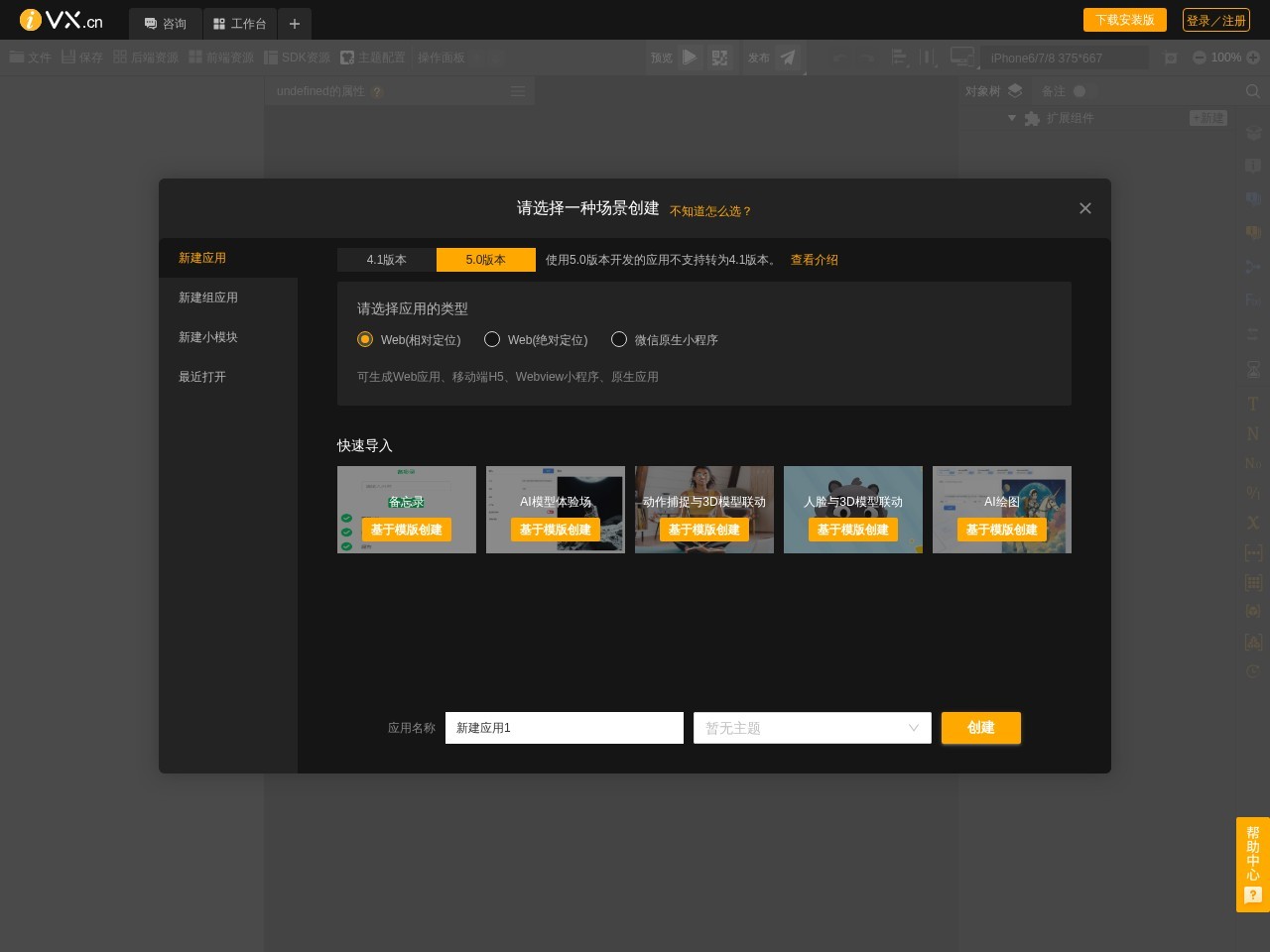Select Web(绝对定位) radio option
Screen dimensions: 1270x952
(537, 339)
